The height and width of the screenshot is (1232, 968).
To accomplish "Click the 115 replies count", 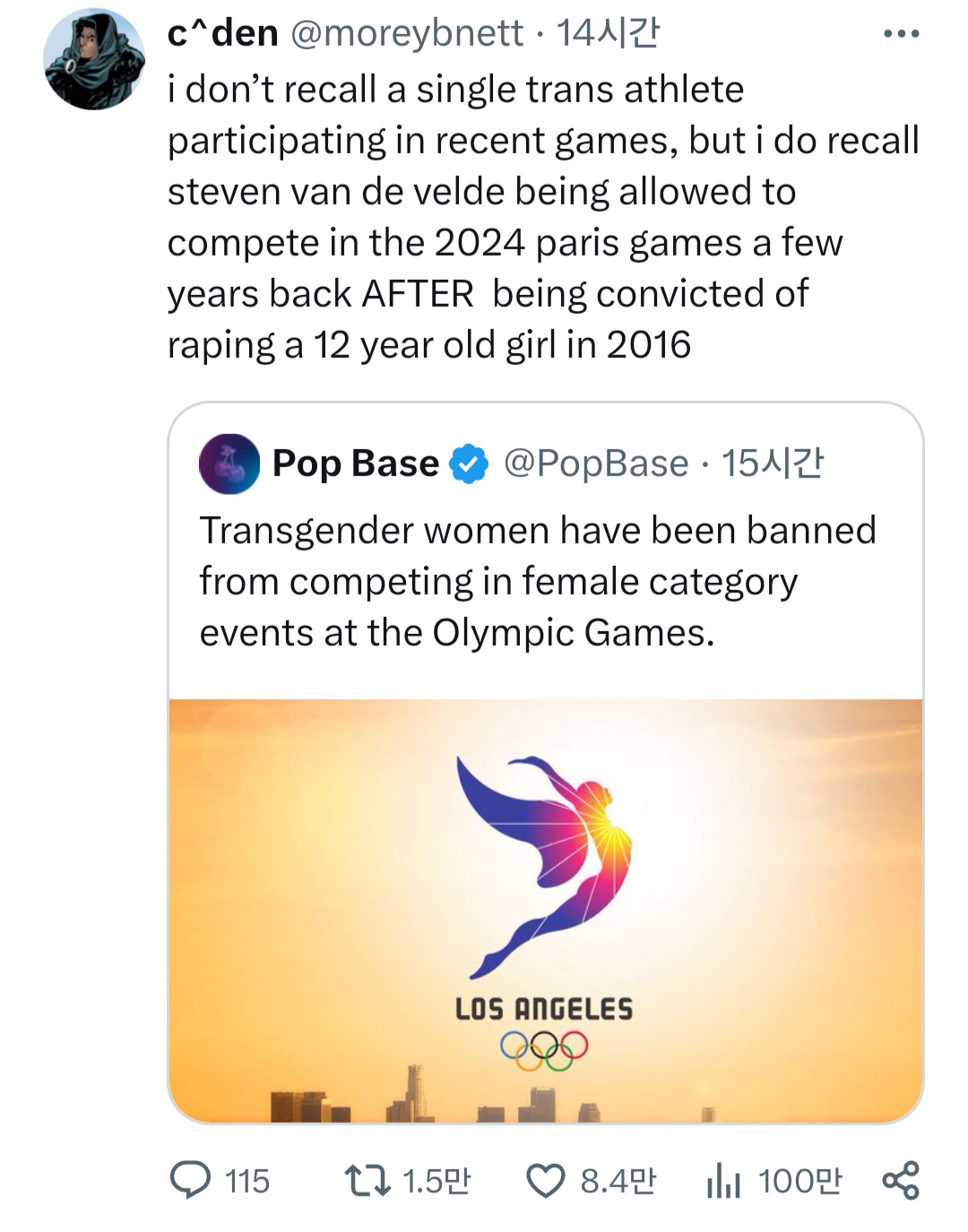I will 247,1181.
